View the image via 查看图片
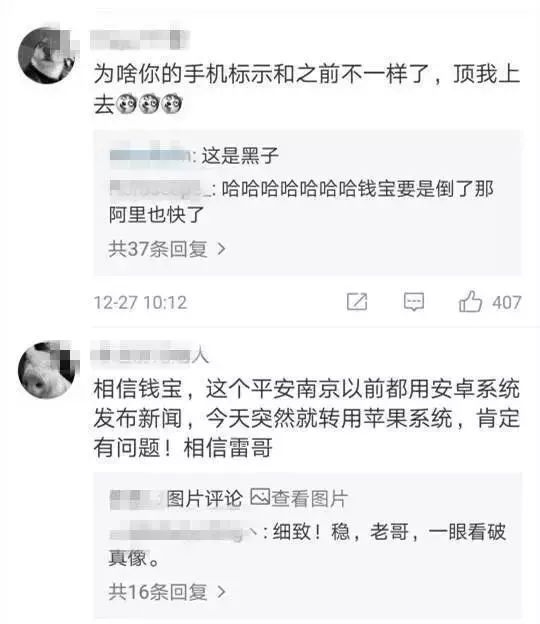 310,499
